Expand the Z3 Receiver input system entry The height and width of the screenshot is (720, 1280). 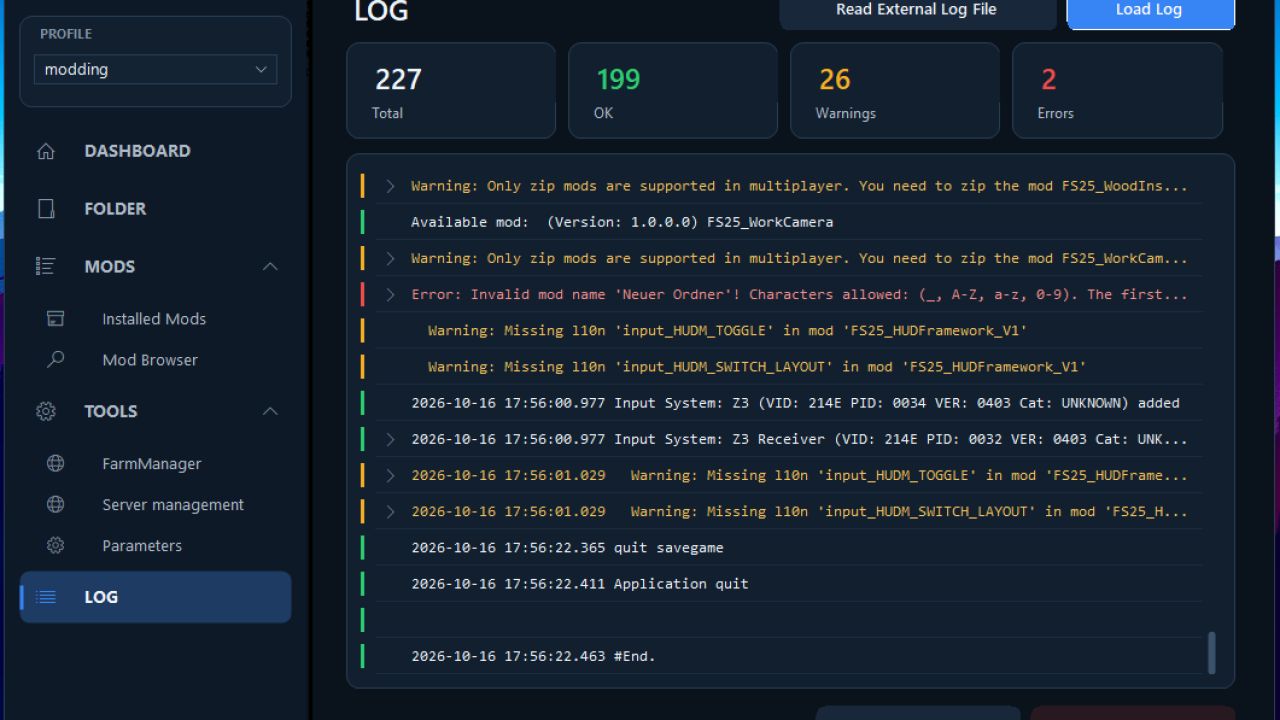tap(391, 439)
